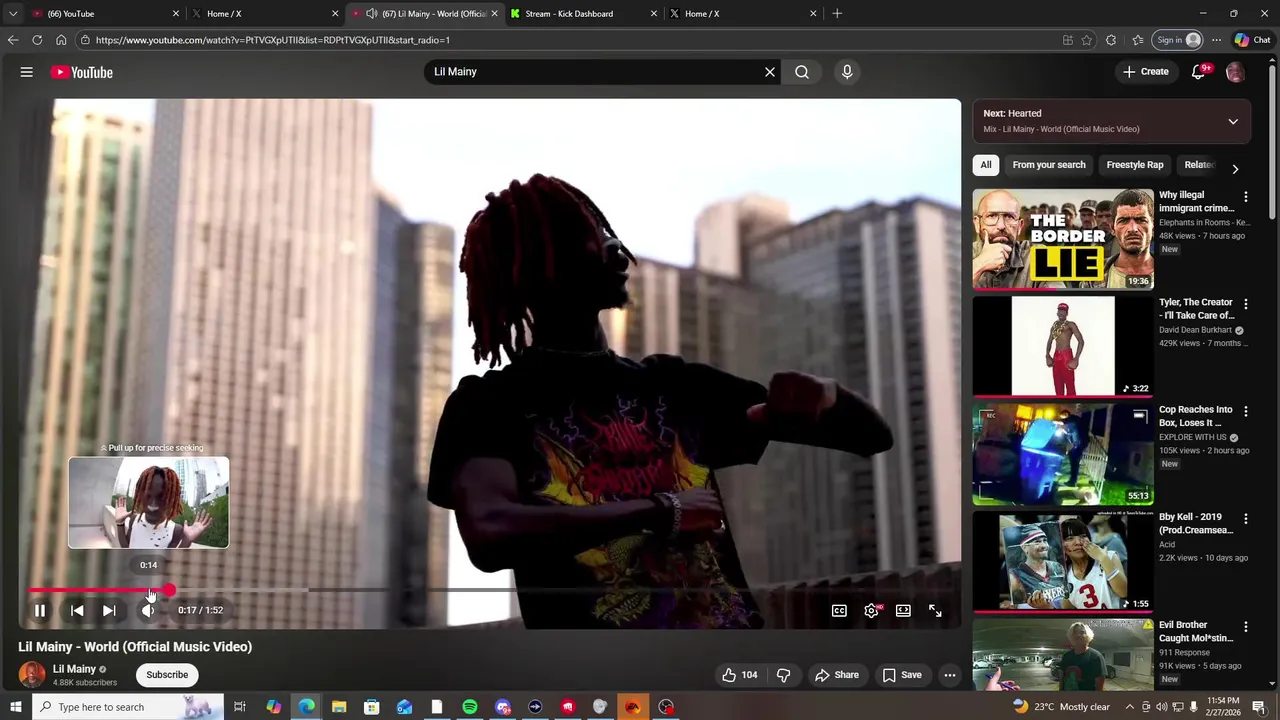Viewport: 1280px width, 720px height.
Task: Select Freestyle Rap chip
Action: pos(1135,165)
